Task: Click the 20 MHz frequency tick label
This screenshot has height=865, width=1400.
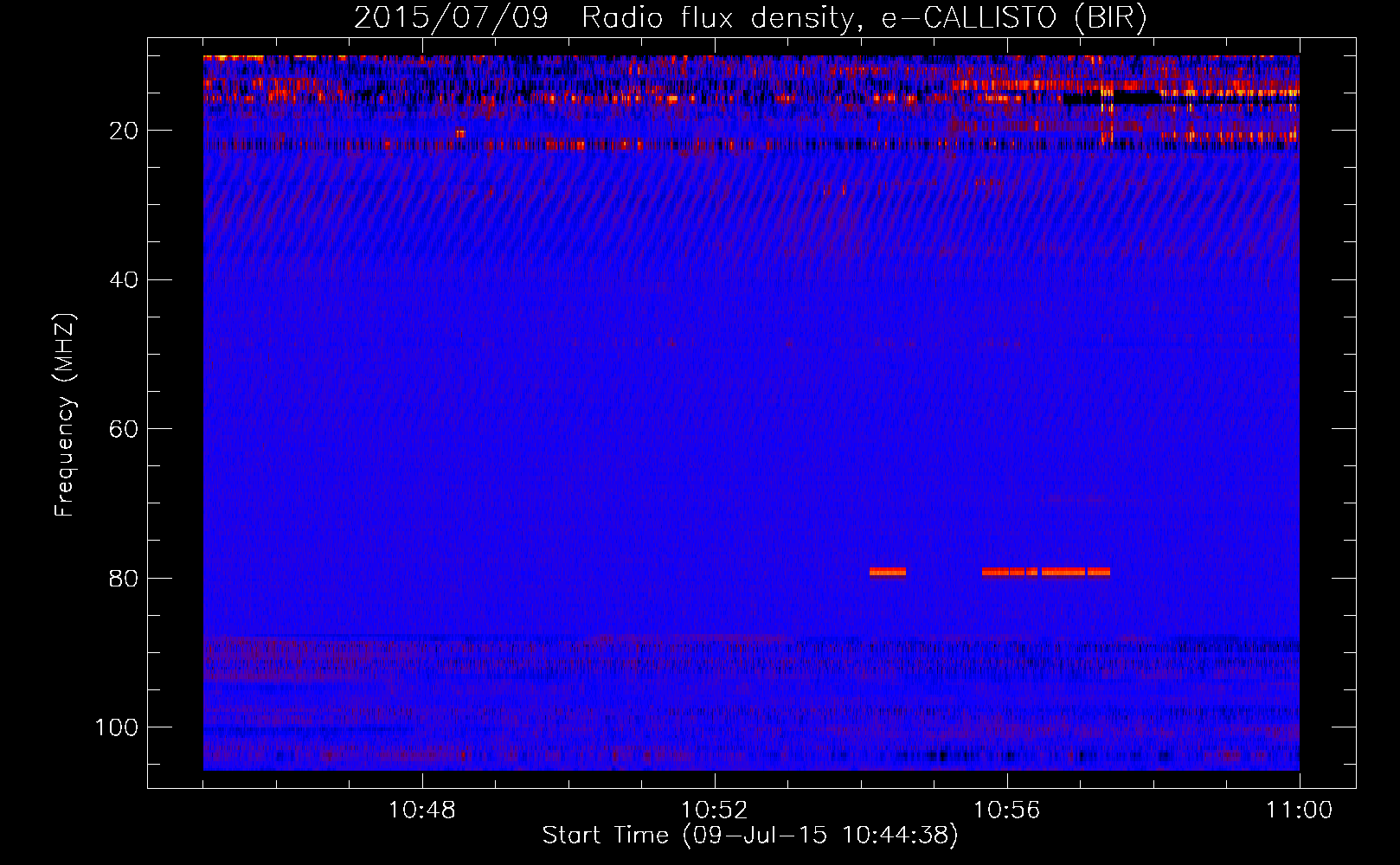Action: pos(125,131)
